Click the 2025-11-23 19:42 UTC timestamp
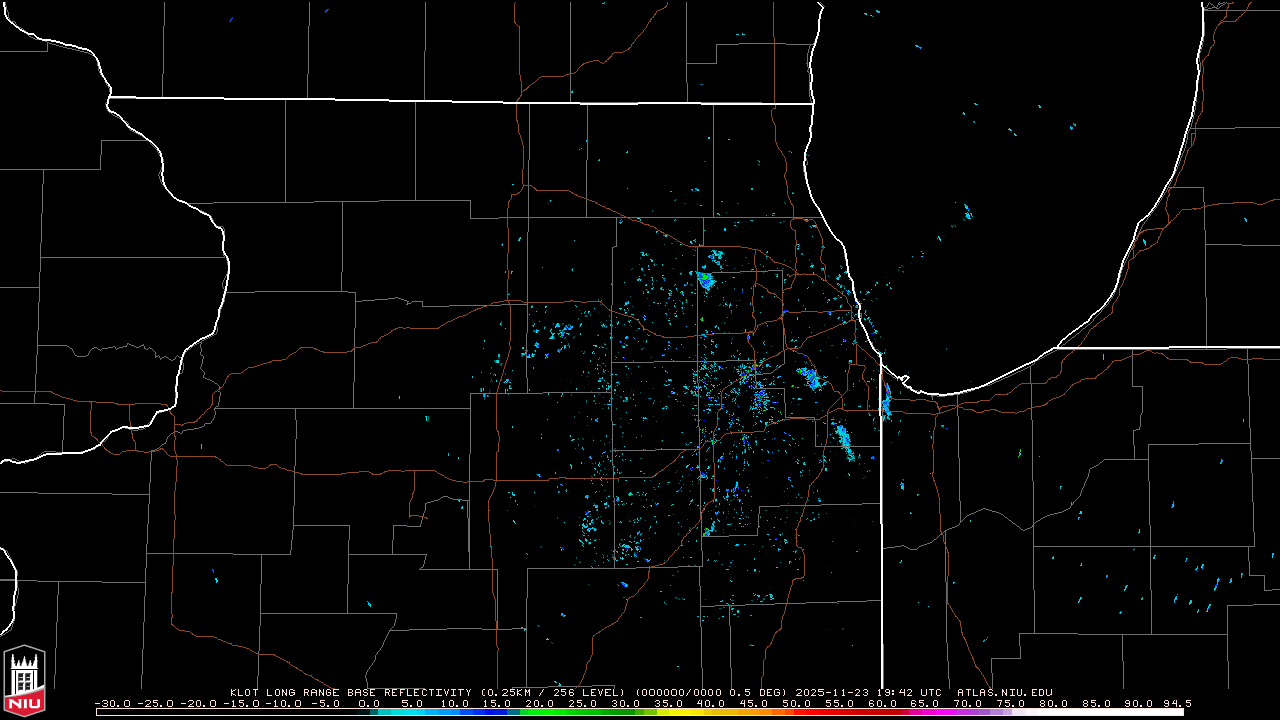 click(x=869, y=692)
